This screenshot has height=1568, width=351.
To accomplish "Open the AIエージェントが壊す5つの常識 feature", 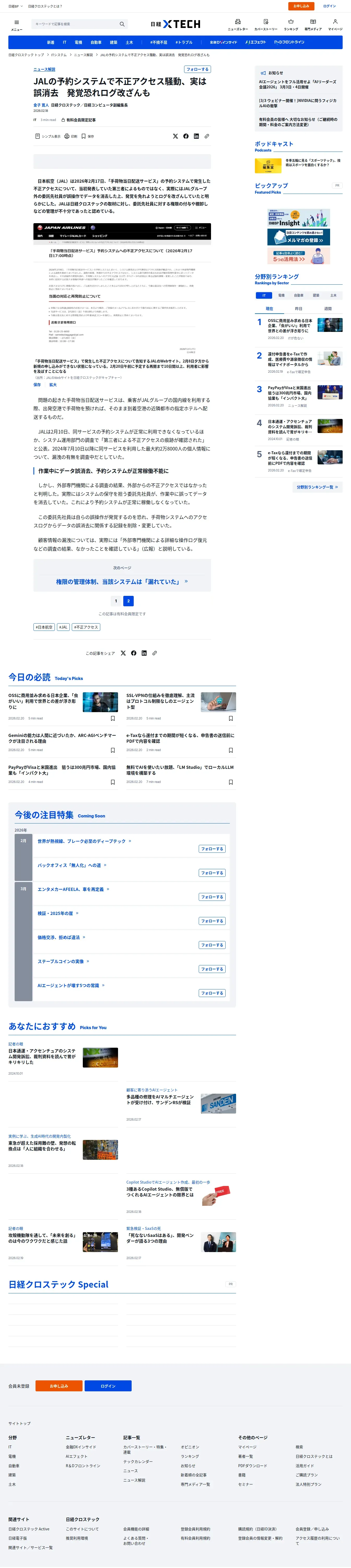I will coord(71,985).
